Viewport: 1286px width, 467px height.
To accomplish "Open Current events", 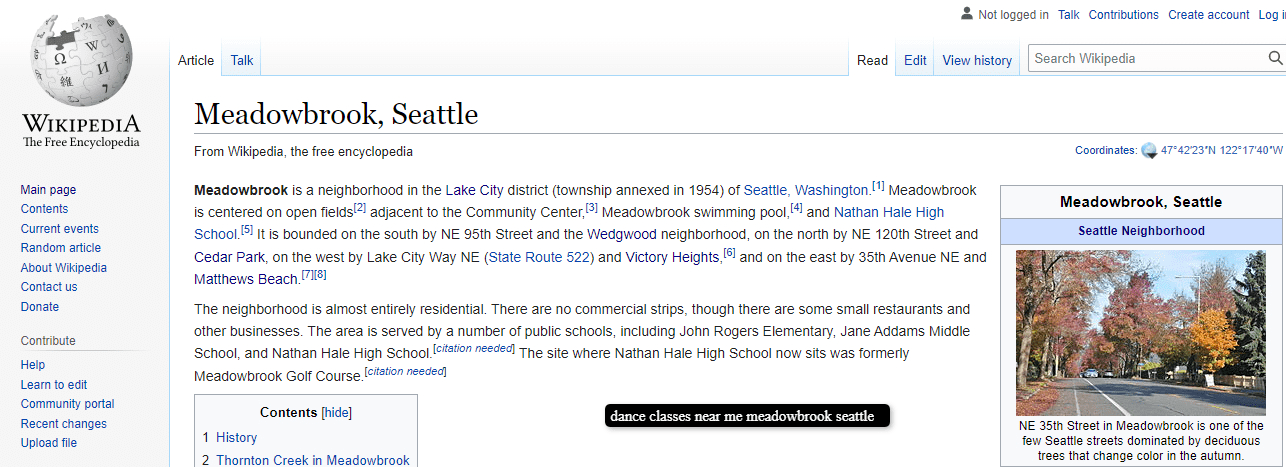I will [60, 229].
